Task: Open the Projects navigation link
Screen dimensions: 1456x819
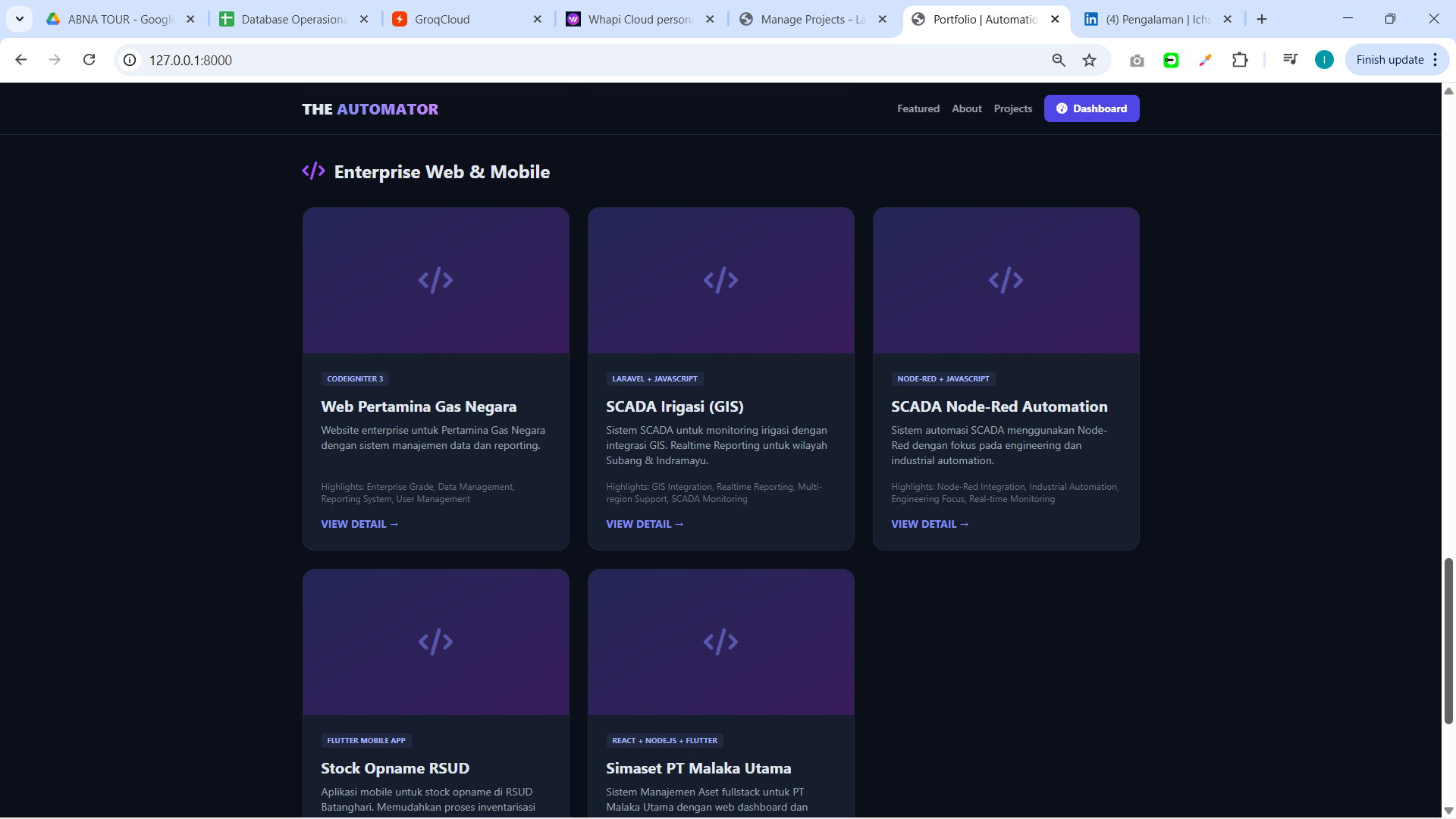Action: pyautogui.click(x=1012, y=108)
